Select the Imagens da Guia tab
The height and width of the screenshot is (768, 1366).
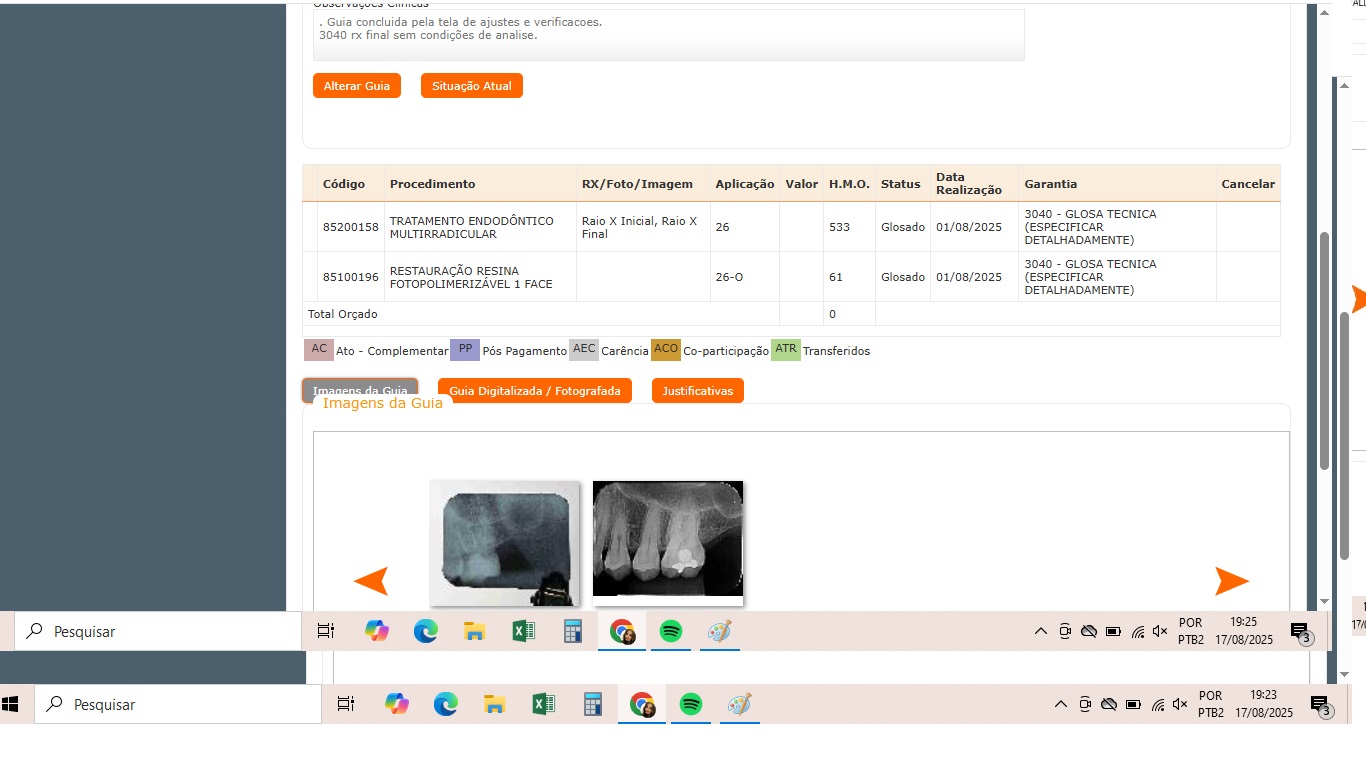point(360,389)
